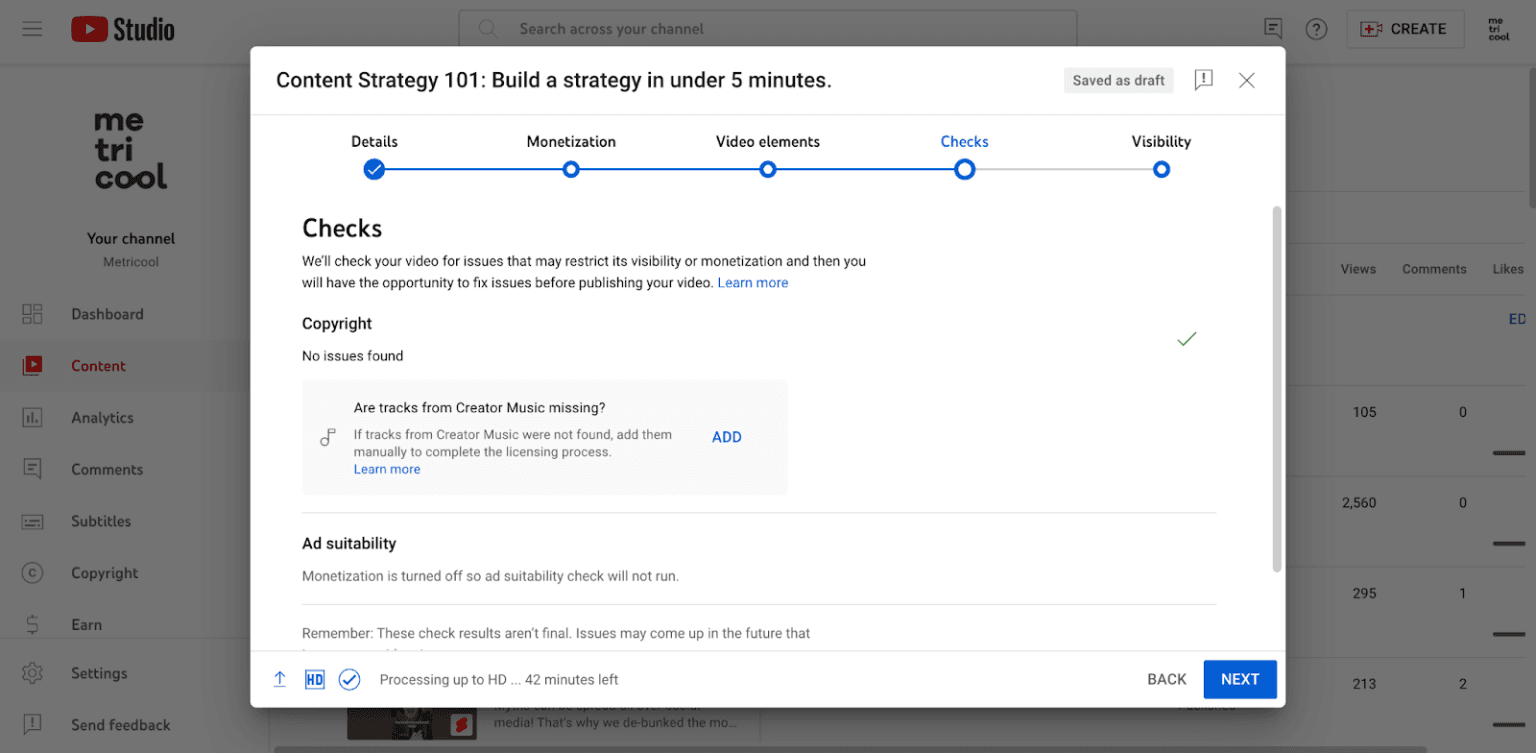
Task: Click the search across your channel field
Action: point(768,29)
